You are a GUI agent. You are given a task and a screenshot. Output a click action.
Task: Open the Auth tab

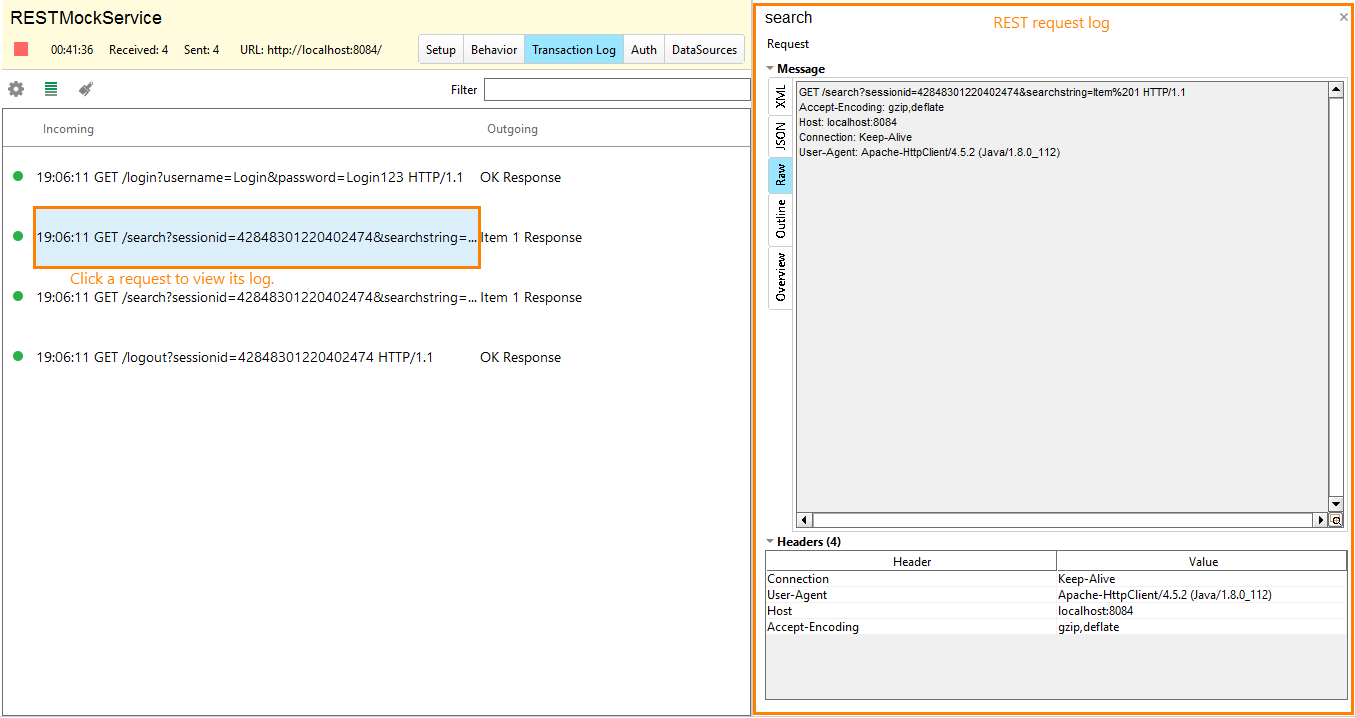[643, 48]
